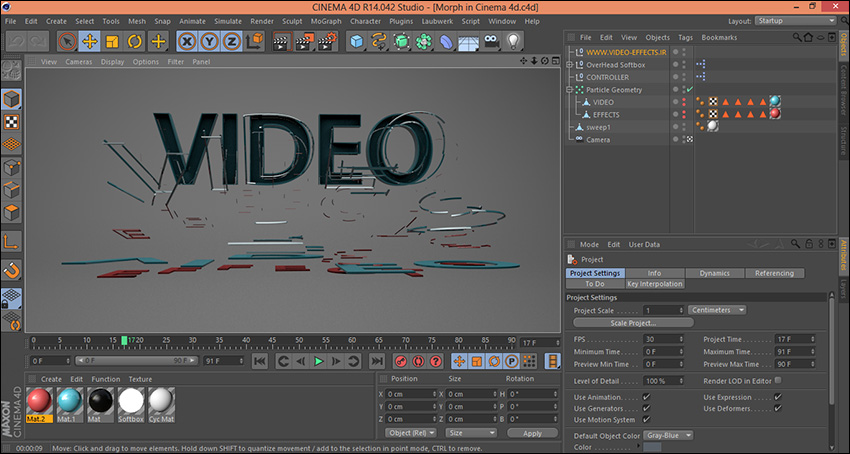Toggle Use Animation checkbox
The image size is (850, 454).
pos(646,397)
